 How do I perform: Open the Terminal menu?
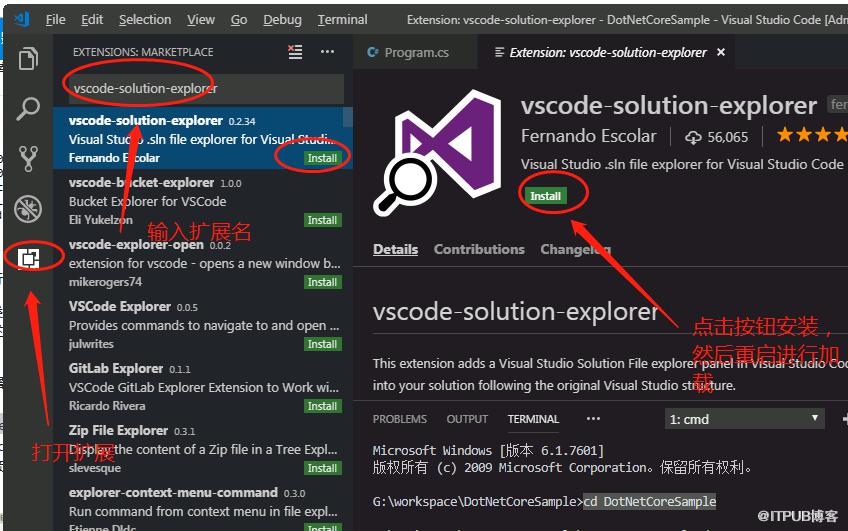[x=342, y=20]
